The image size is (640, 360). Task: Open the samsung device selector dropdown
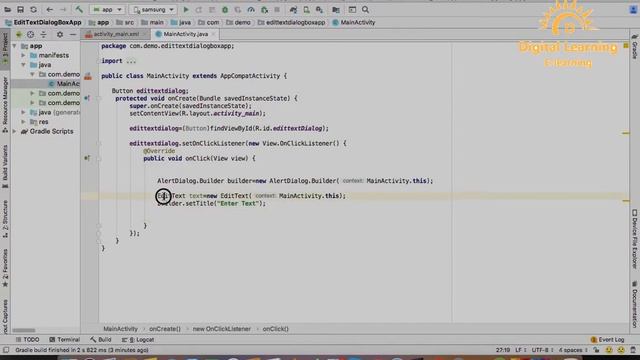153,9
